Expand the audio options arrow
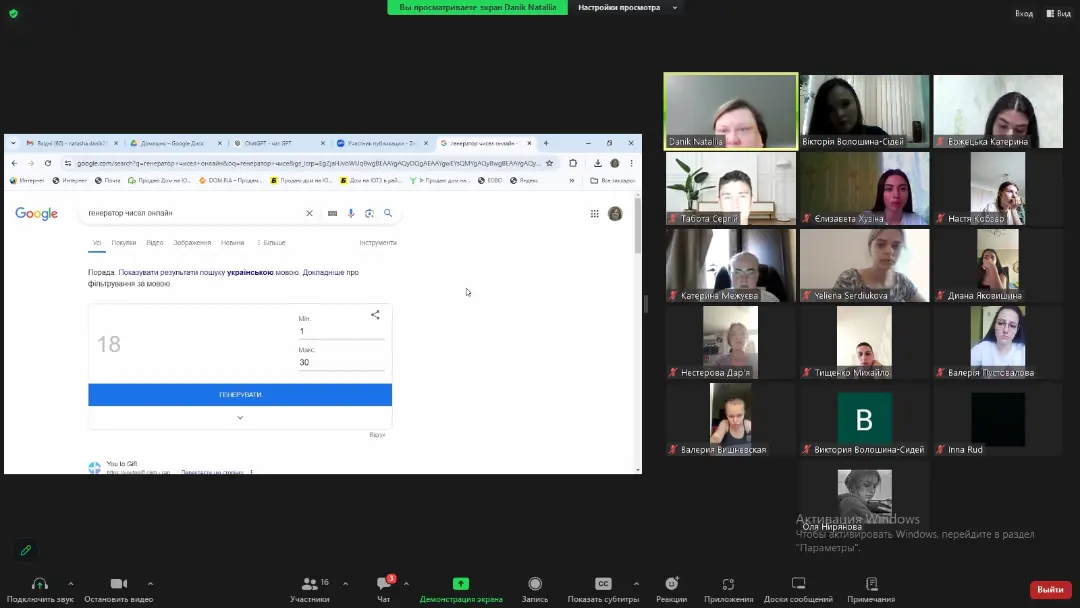Viewport: 1080px width, 608px height. coord(70,583)
